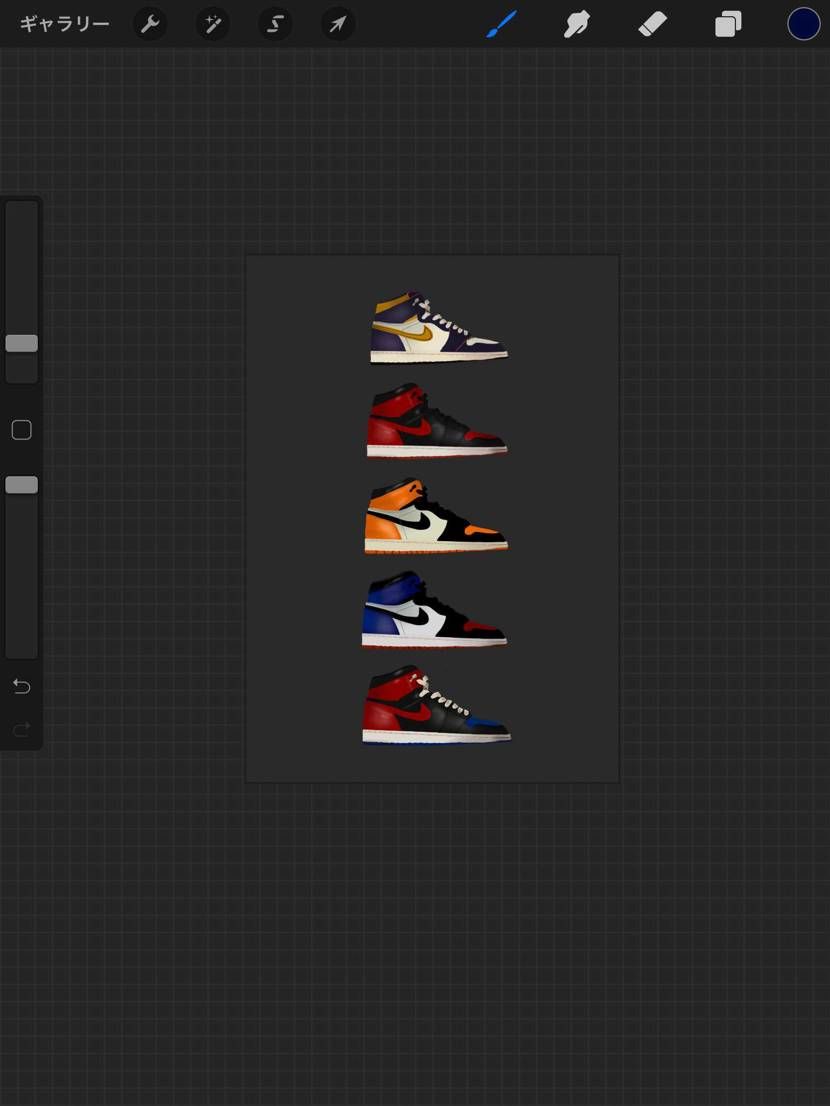Click the blue, white and red-toe sneaker
The image size is (830, 1106).
point(434,609)
